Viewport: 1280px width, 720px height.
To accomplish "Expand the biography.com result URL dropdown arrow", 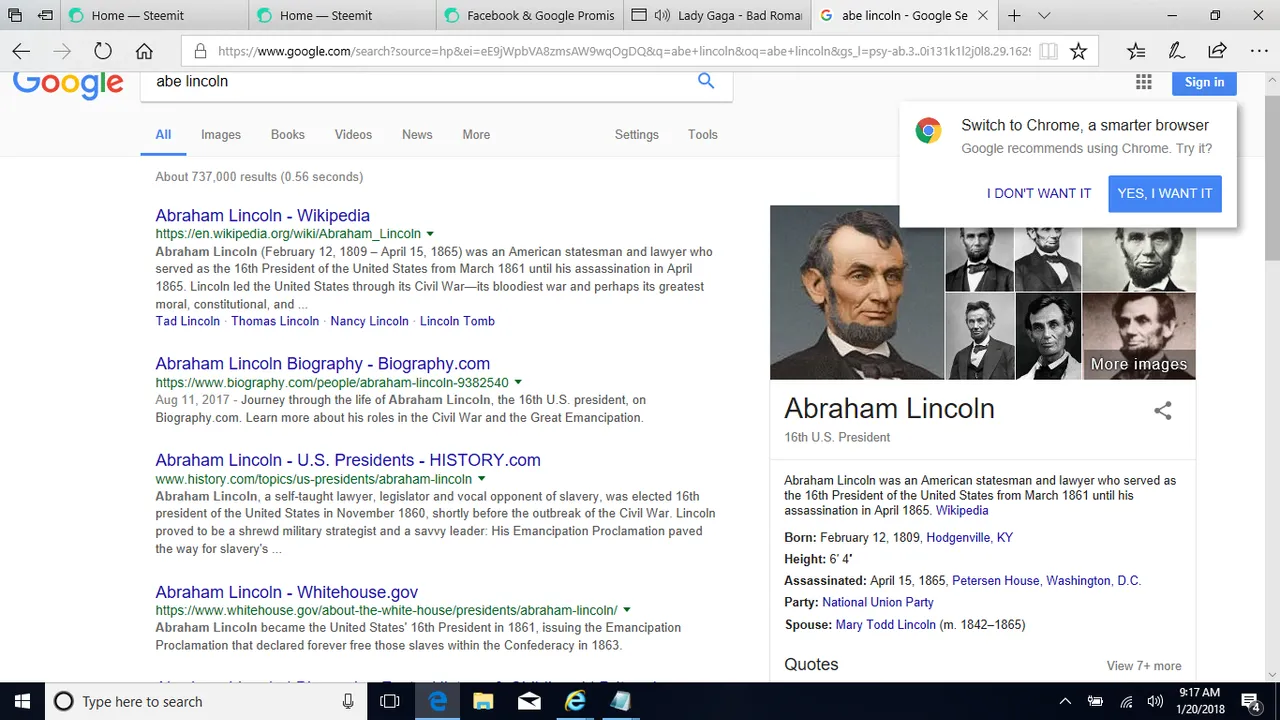I will pos(518,382).
